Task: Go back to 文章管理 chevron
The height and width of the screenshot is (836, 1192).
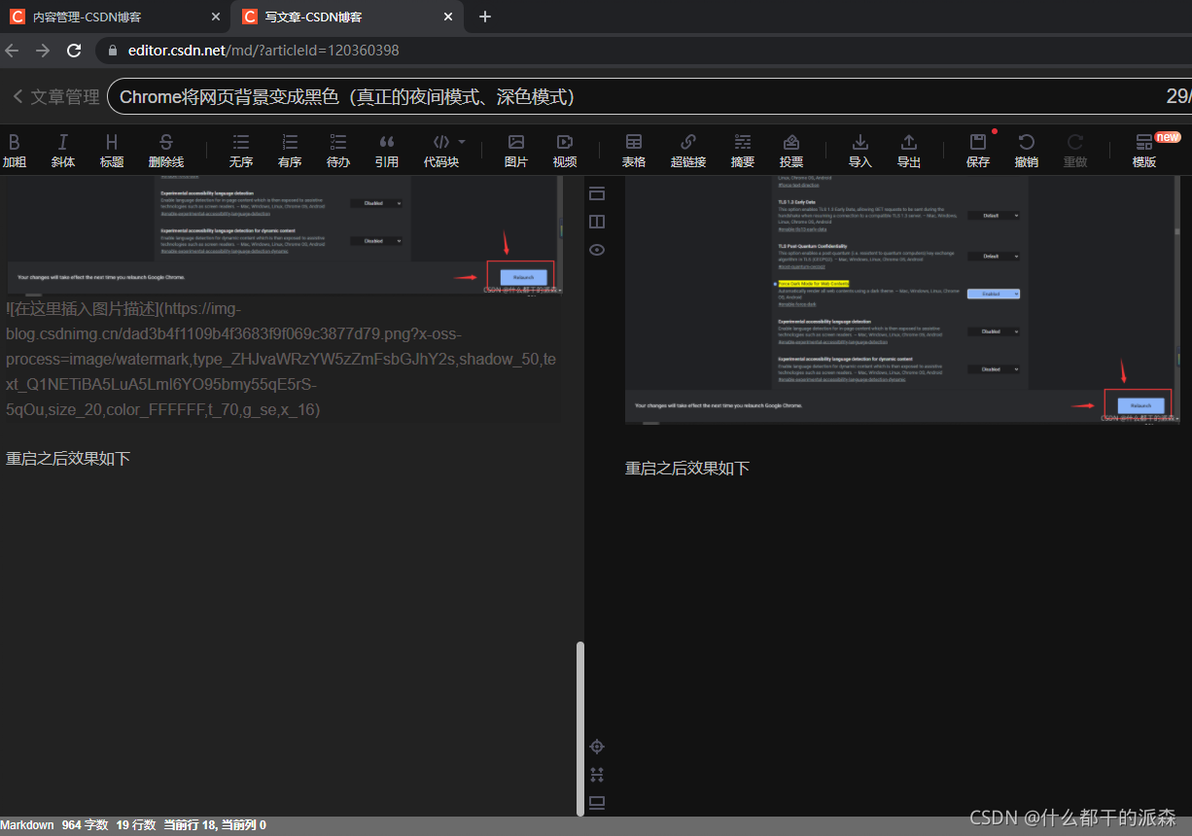Action: (18, 97)
